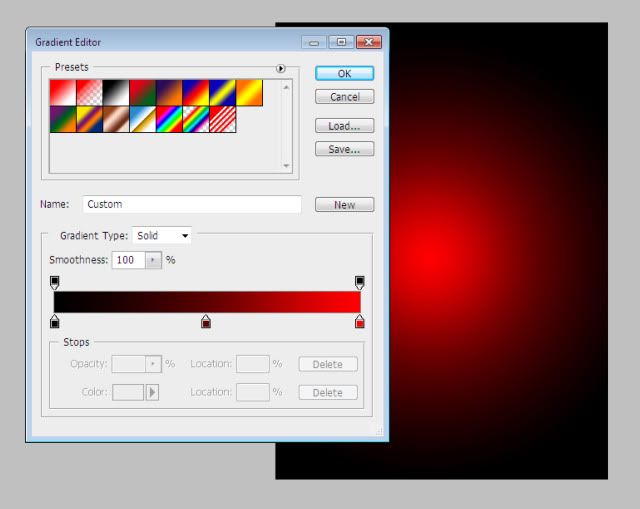Screen dimensions: 640x509
Task: Click the Delete button for opacity stop
Action: pyautogui.click(x=328, y=364)
